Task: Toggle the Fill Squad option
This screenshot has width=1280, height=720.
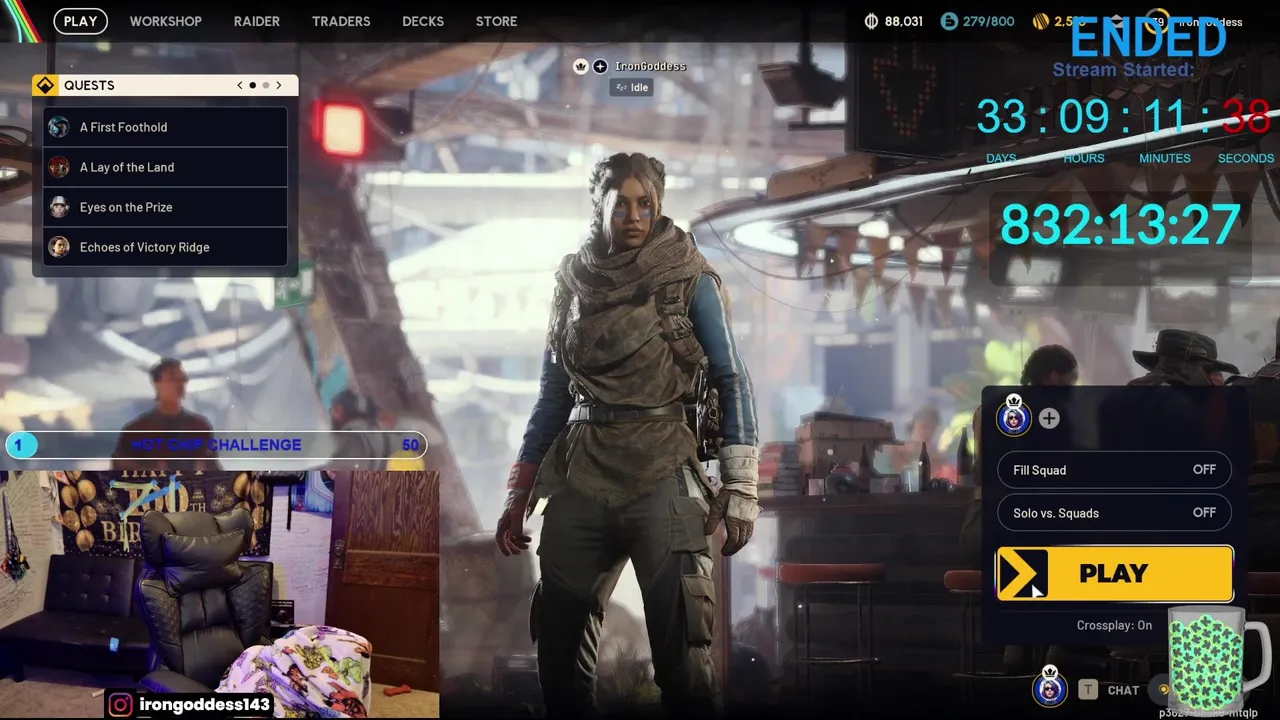Action: pos(1114,470)
